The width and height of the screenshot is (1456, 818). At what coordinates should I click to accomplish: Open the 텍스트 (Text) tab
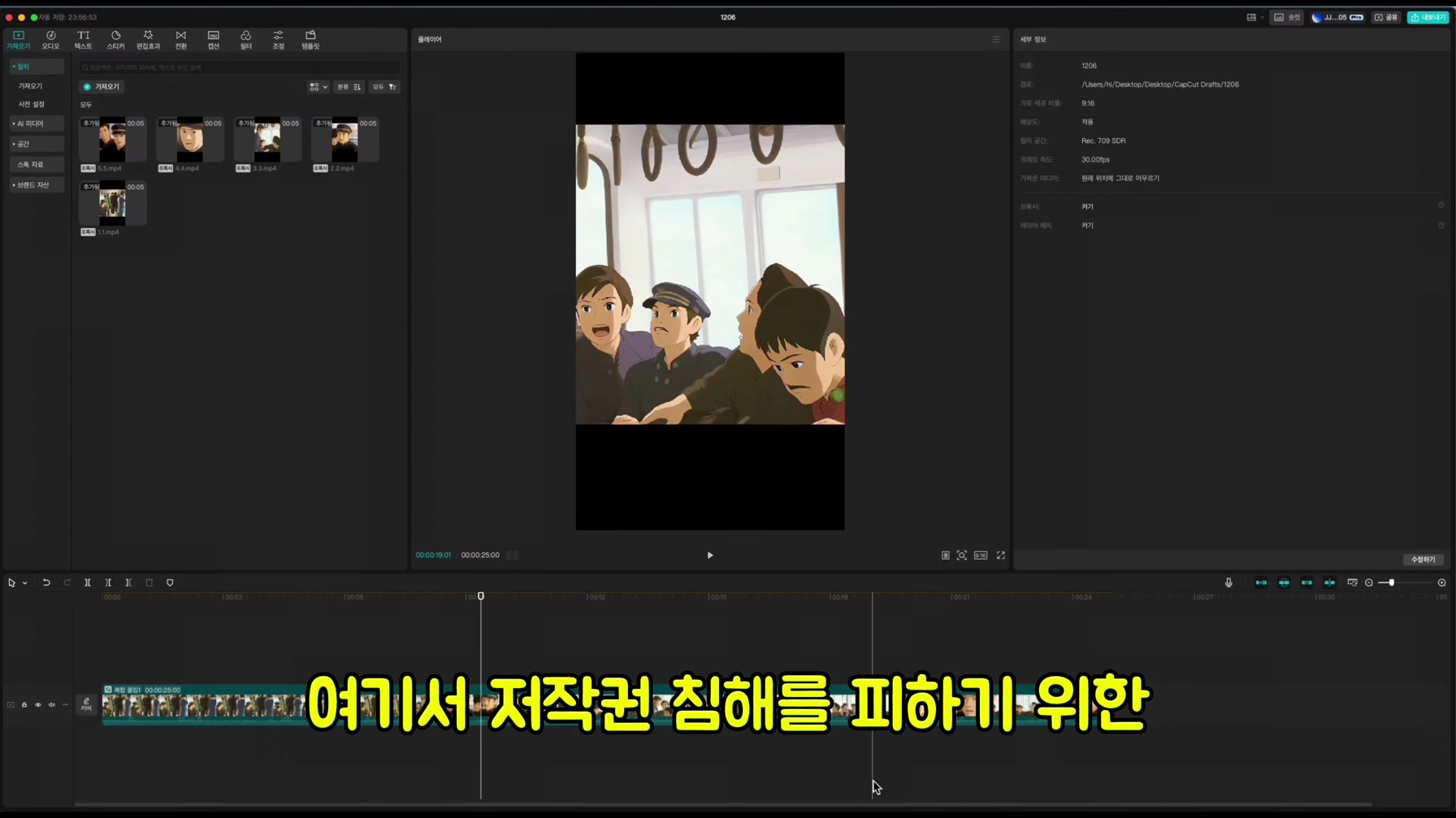tap(83, 40)
